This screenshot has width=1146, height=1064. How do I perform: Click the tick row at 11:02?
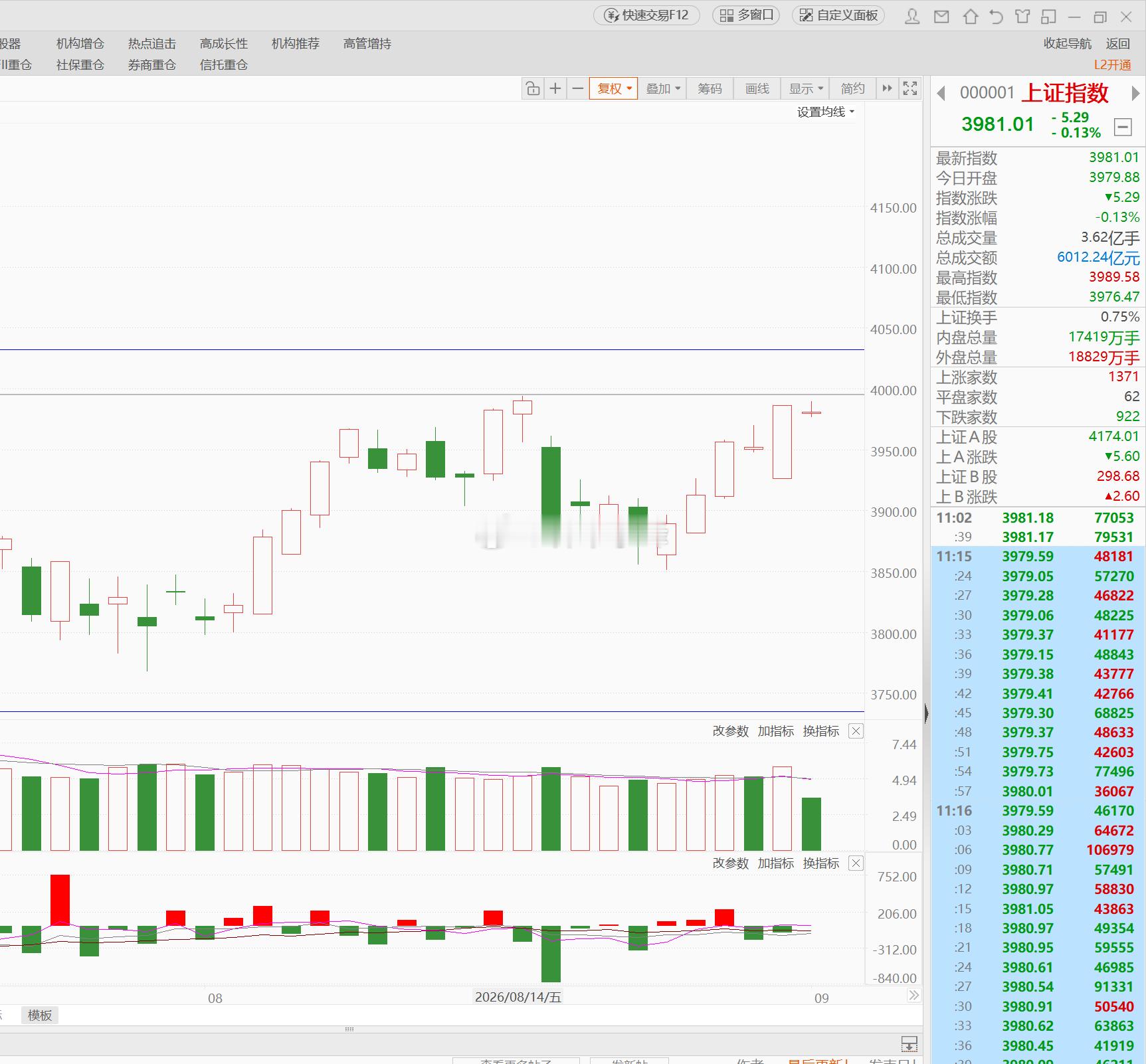[x=1038, y=518]
